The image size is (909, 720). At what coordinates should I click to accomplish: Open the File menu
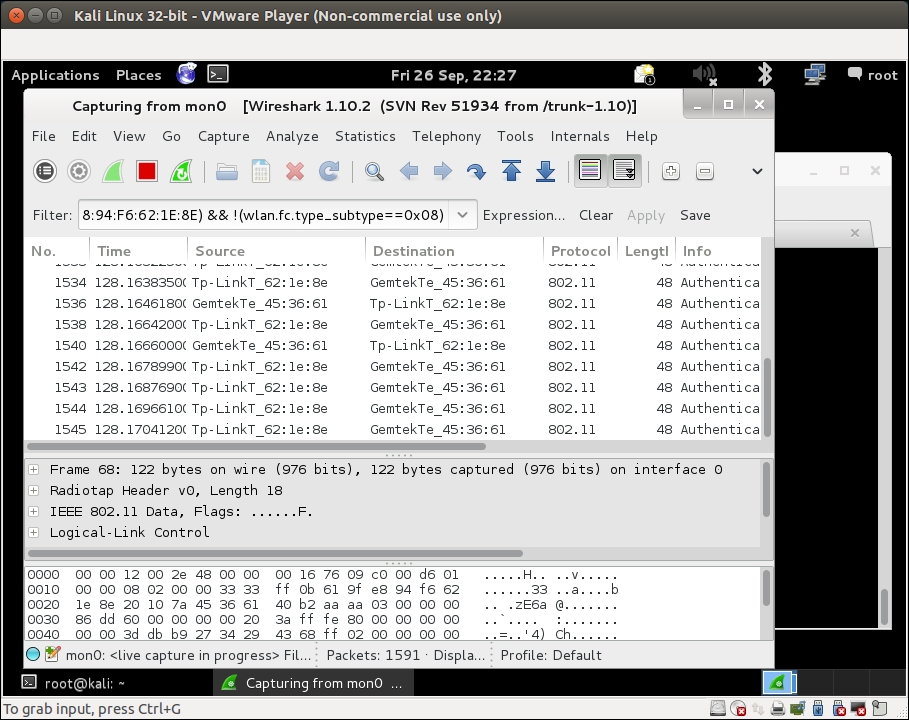(x=43, y=136)
